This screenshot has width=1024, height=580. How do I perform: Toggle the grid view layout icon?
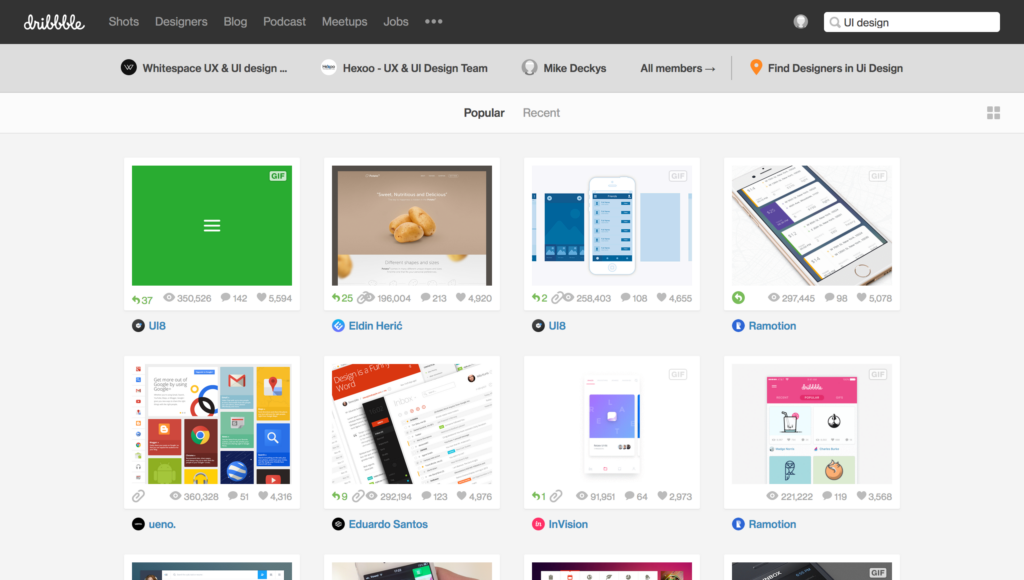[x=993, y=113]
